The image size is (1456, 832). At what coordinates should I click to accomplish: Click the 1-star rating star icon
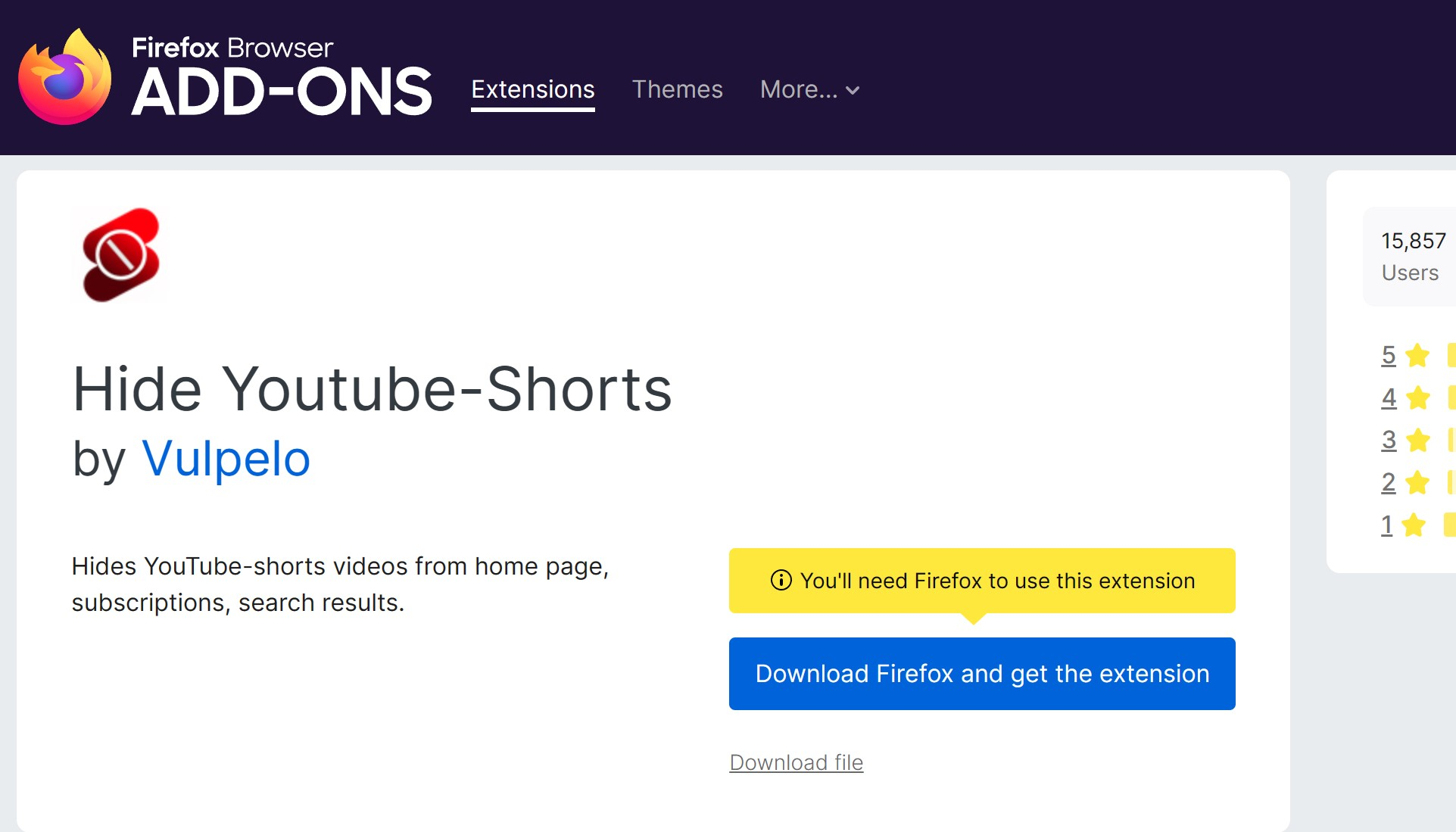[1417, 524]
